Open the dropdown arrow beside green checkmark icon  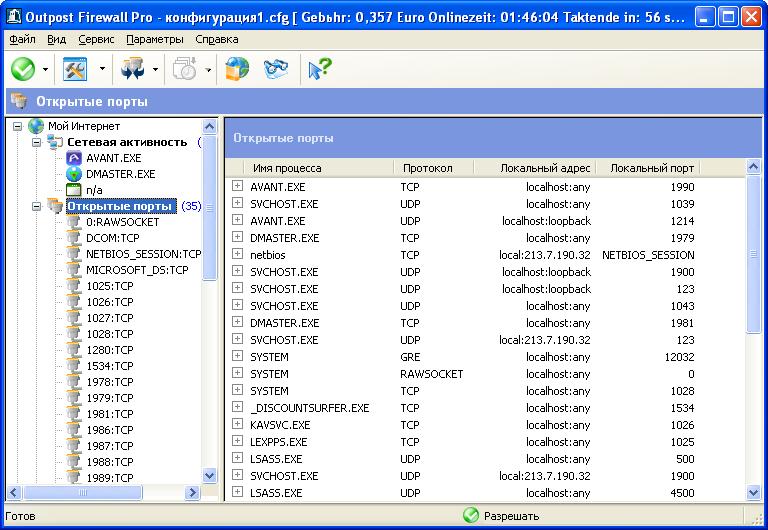pos(46,69)
